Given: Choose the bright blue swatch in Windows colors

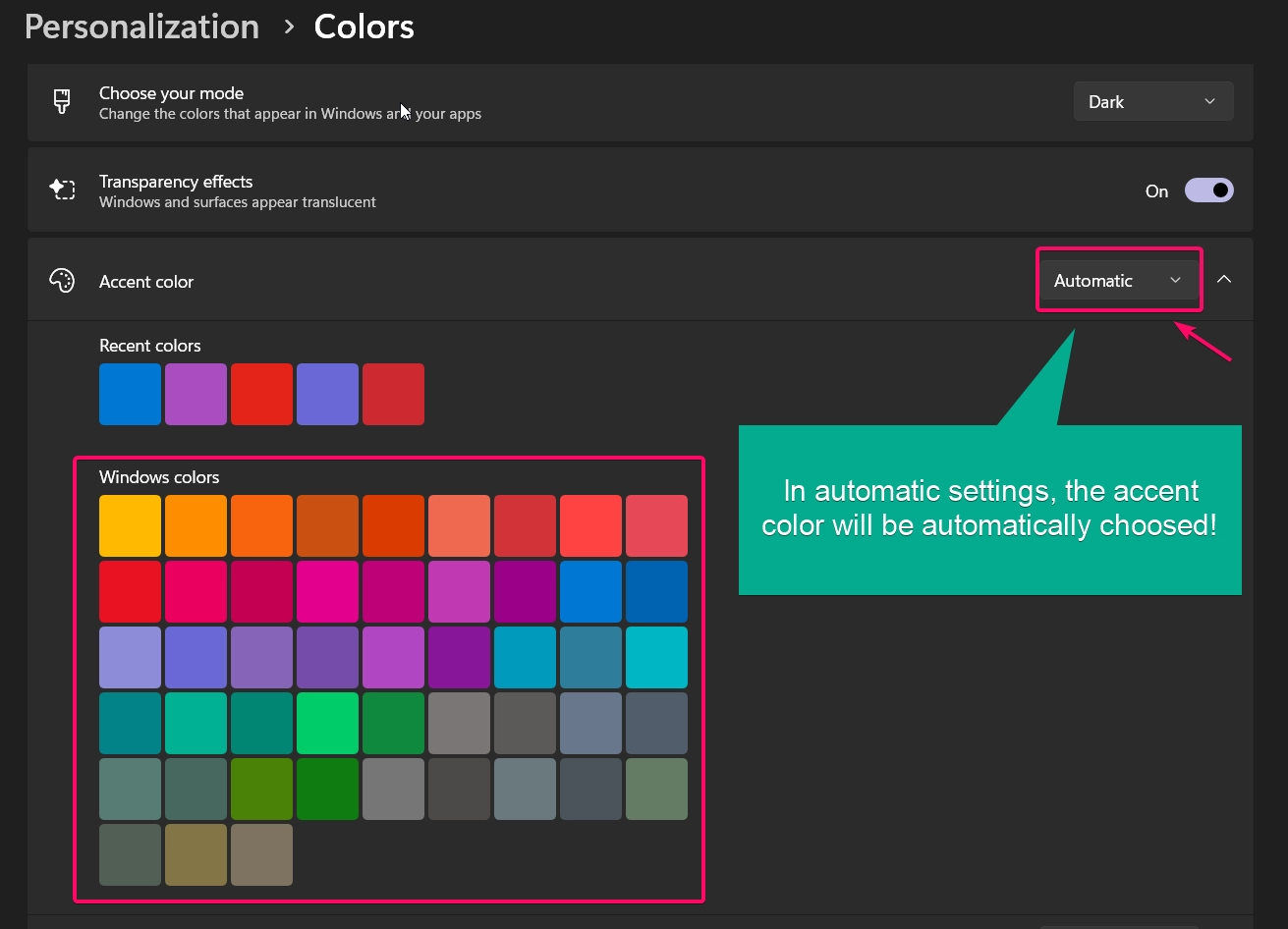Looking at the screenshot, I should (x=590, y=592).
